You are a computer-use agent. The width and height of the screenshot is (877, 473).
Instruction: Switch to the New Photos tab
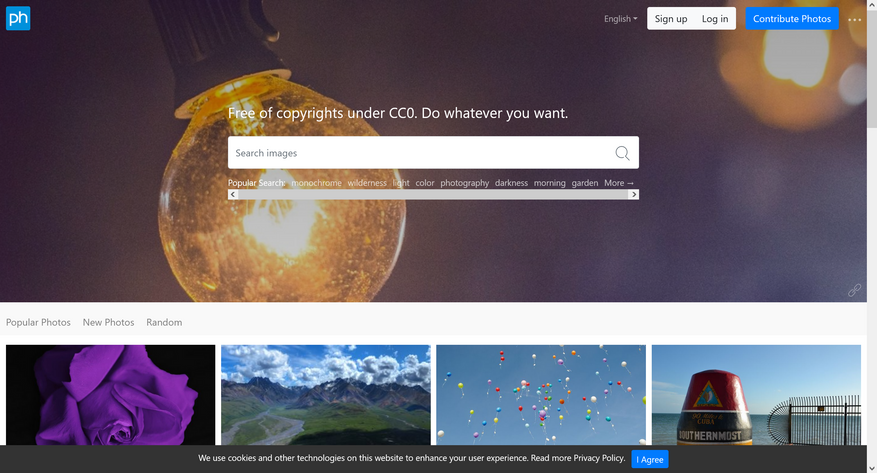click(109, 323)
